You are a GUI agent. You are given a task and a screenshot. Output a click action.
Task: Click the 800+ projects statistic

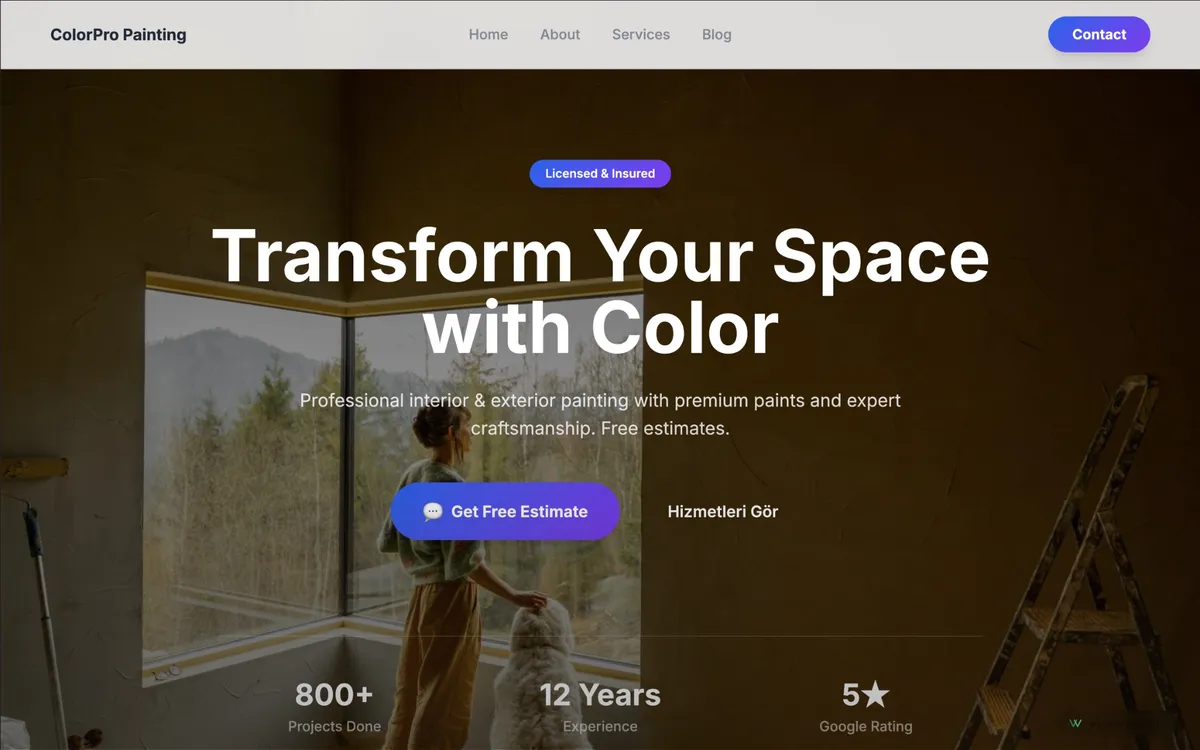point(334,694)
